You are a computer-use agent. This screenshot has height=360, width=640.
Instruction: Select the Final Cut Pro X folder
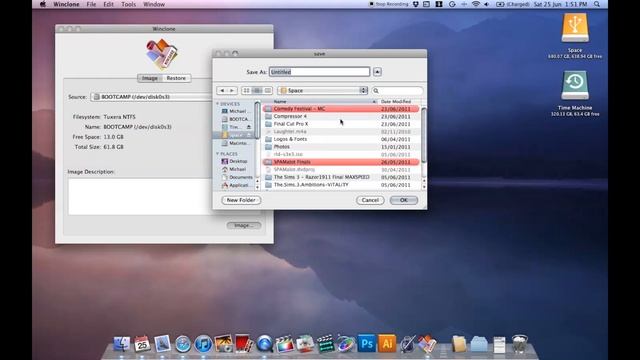(341, 124)
